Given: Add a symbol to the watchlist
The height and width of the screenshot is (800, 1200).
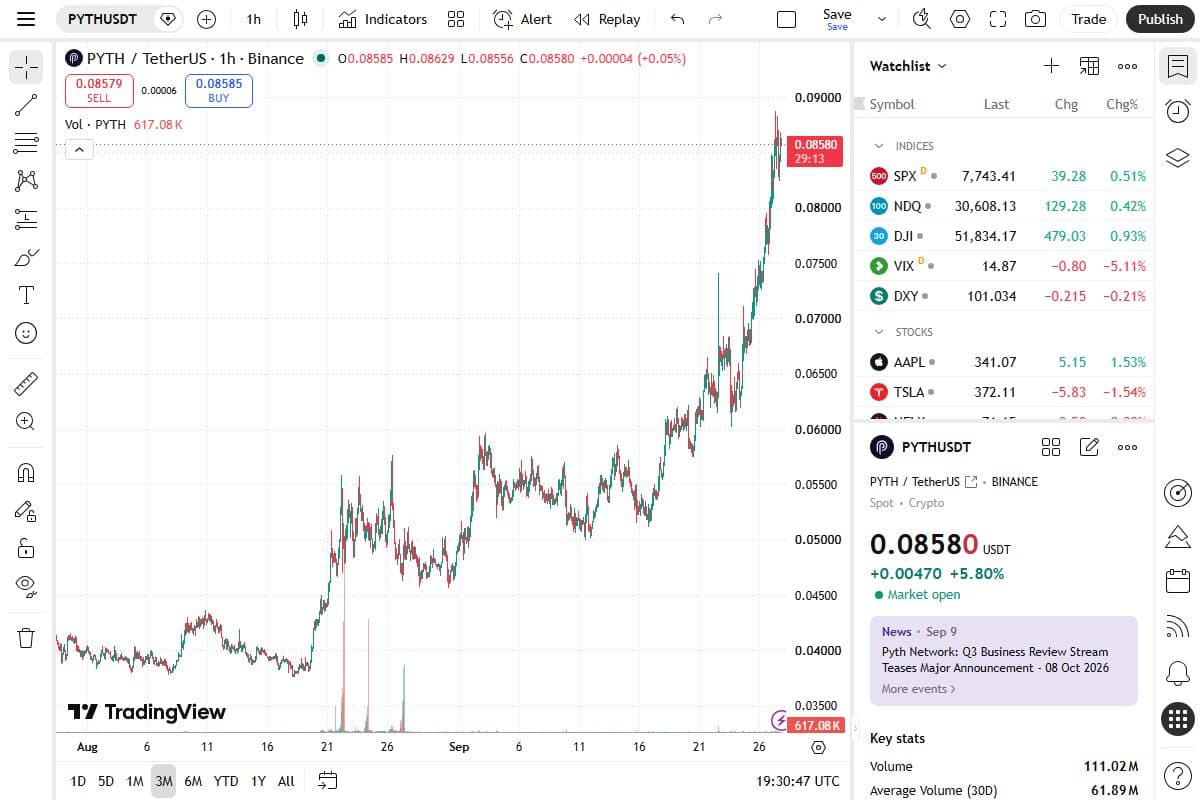Looking at the screenshot, I should pos(1051,66).
